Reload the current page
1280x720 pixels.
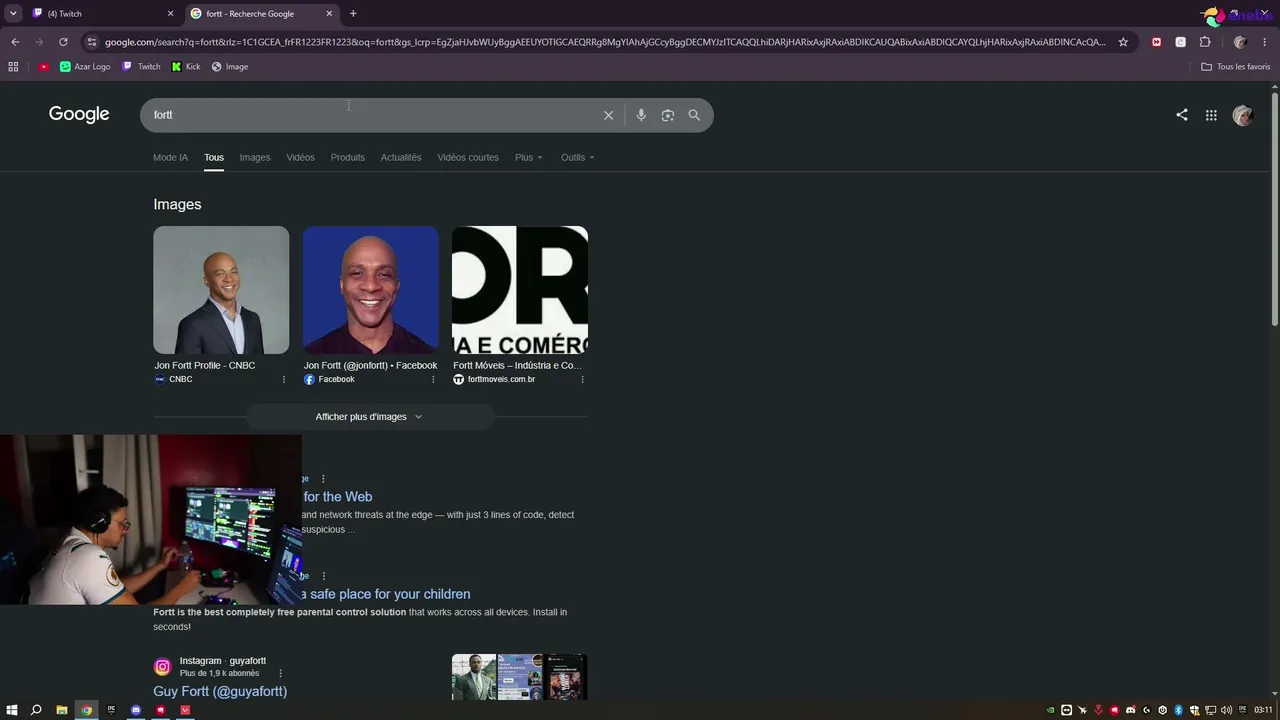(63, 42)
